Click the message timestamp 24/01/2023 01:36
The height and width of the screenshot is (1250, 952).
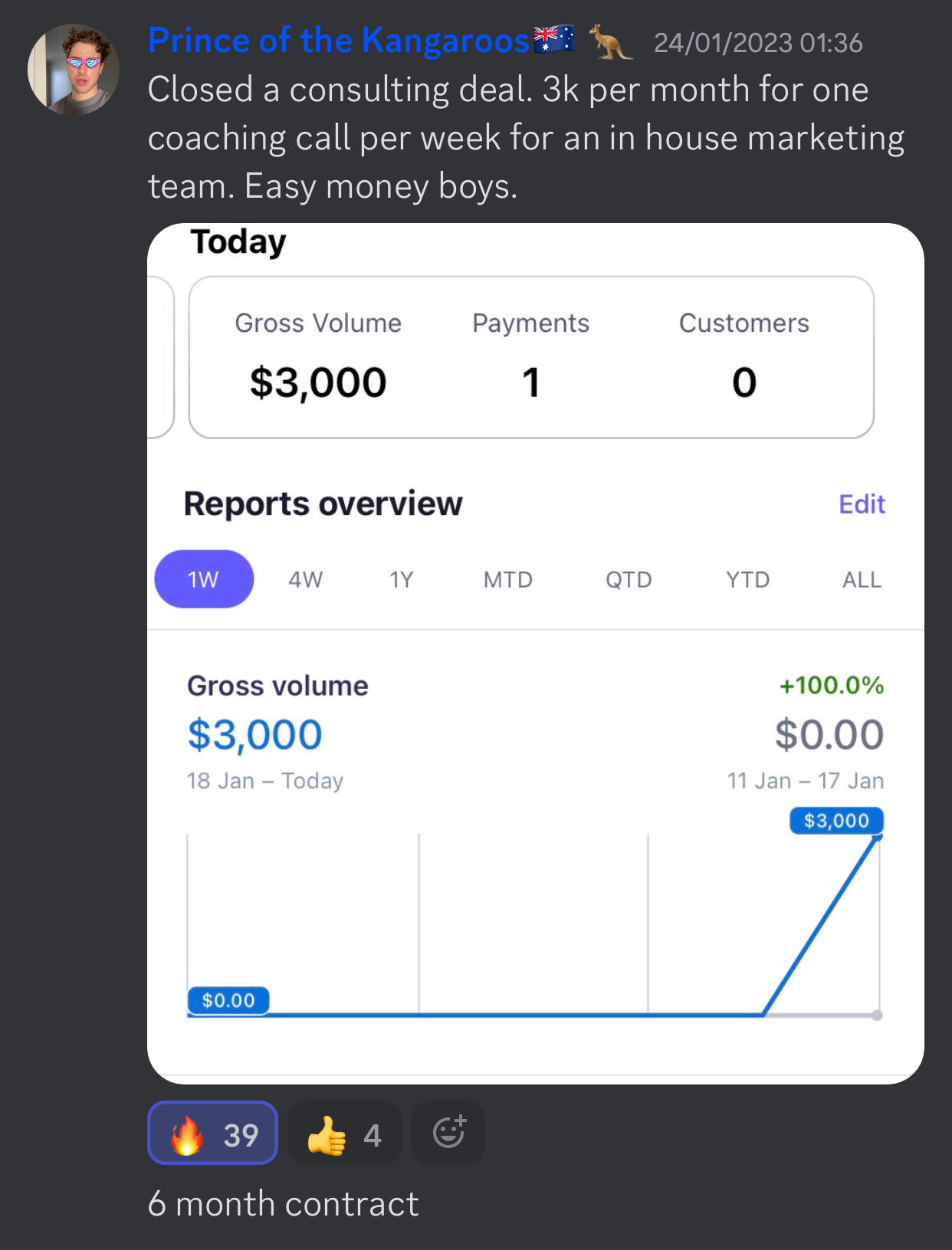point(758,43)
